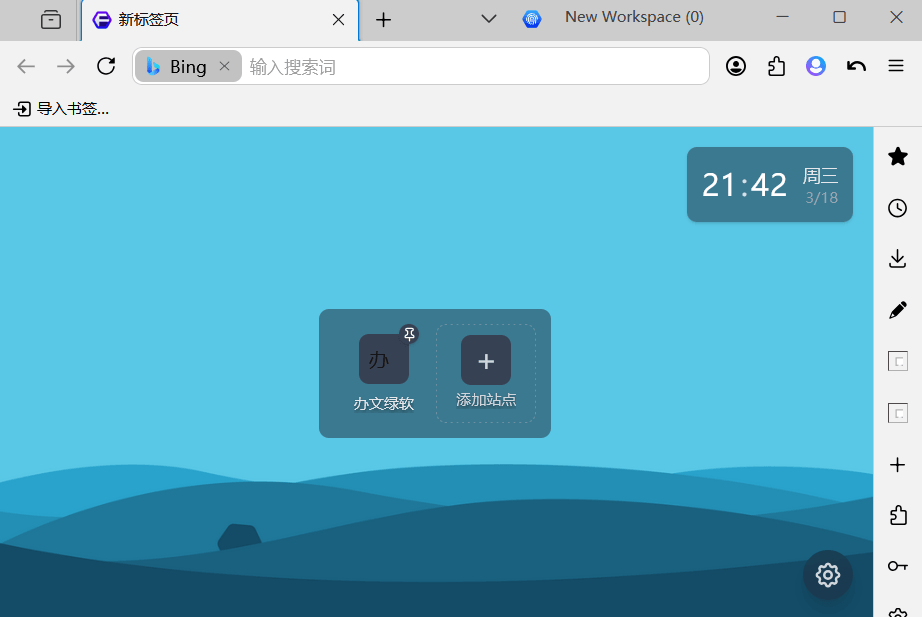922x617 pixels.
Task: Open the hamburger menu
Action: click(895, 65)
